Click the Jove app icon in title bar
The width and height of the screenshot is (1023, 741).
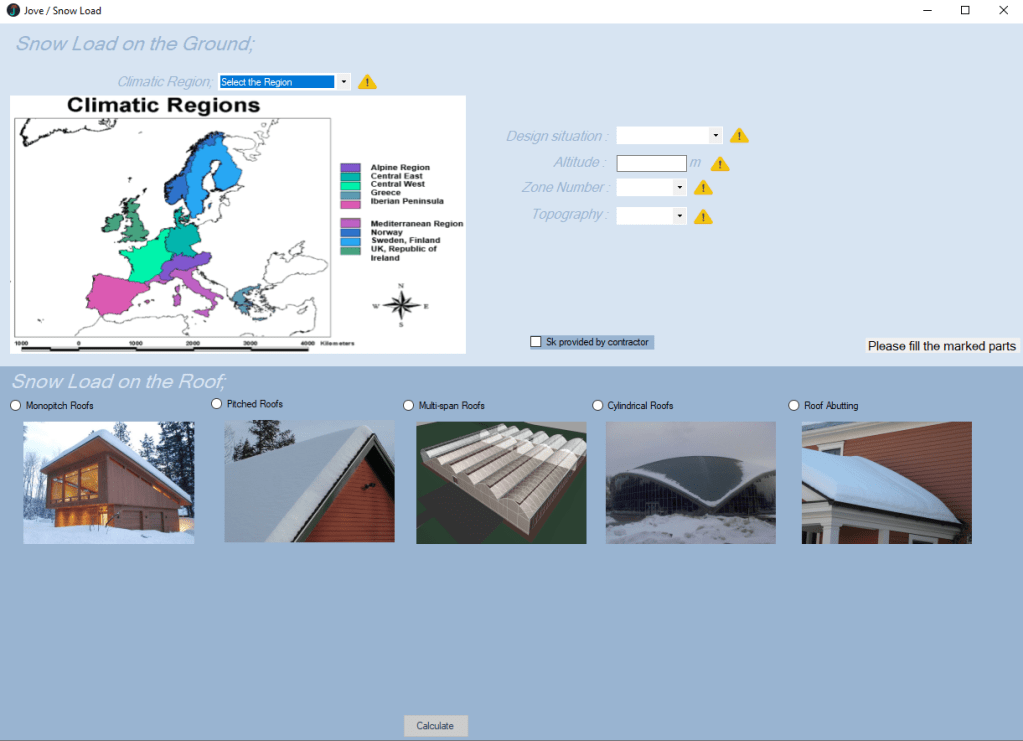(x=13, y=10)
